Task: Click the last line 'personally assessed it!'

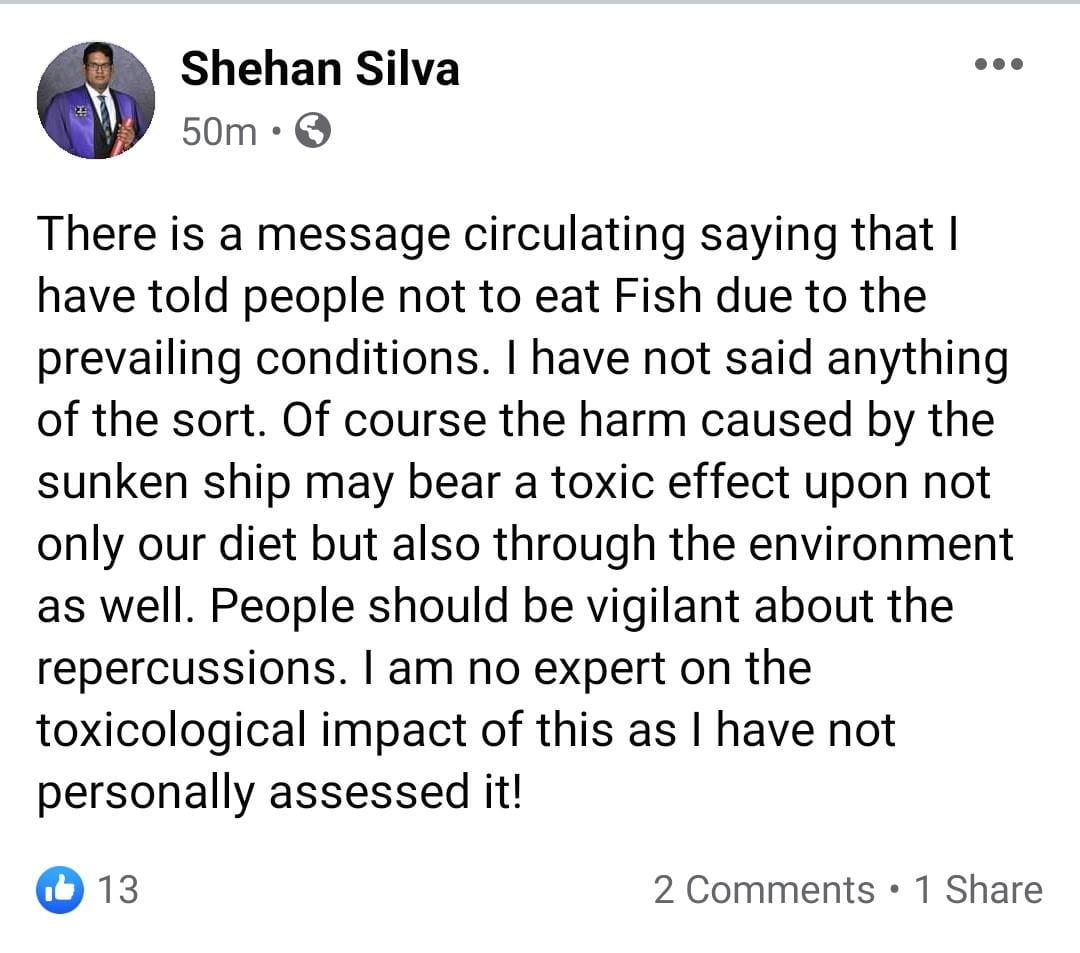Action: (x=280, y=793)
